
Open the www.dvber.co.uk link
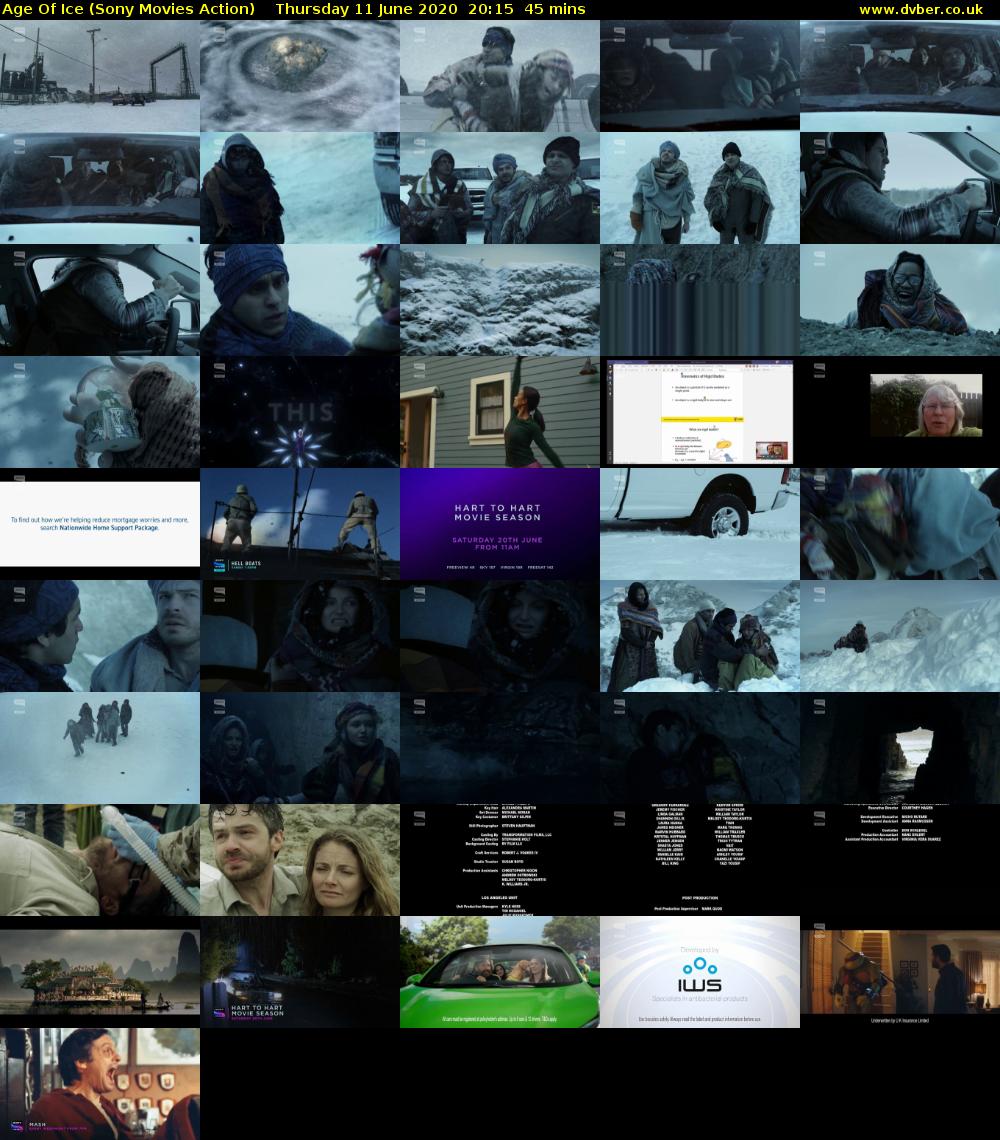921,9
